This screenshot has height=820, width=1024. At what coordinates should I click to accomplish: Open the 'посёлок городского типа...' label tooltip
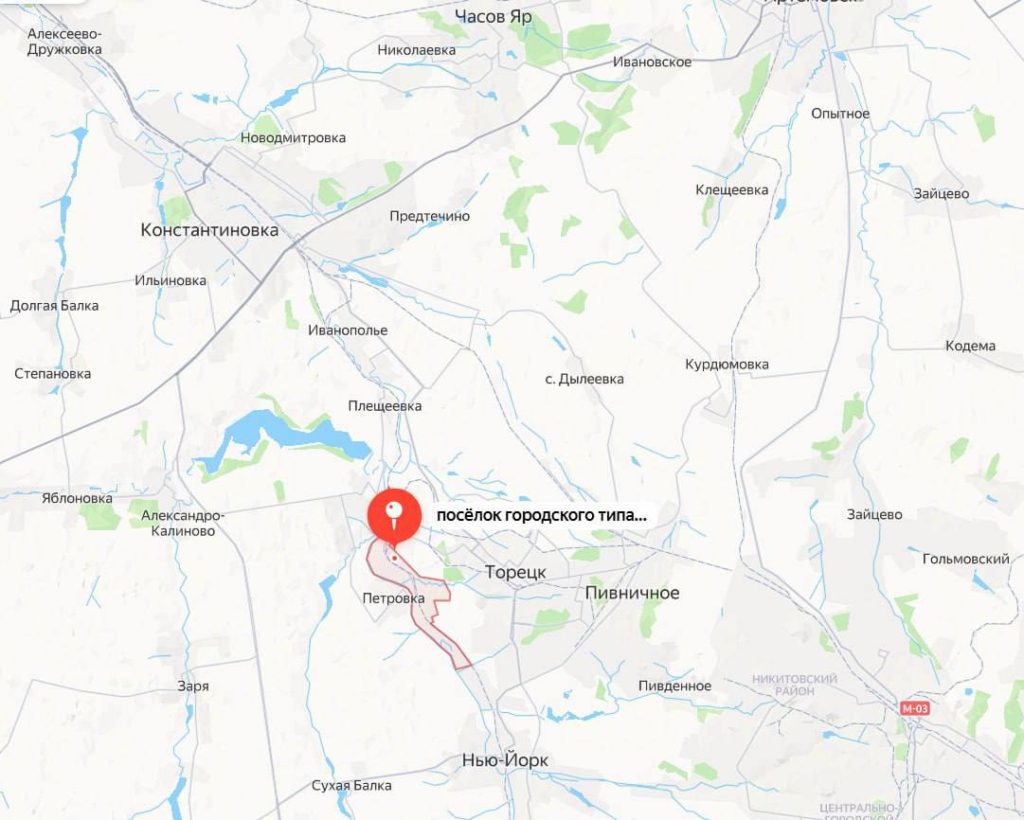coord(542,516)
